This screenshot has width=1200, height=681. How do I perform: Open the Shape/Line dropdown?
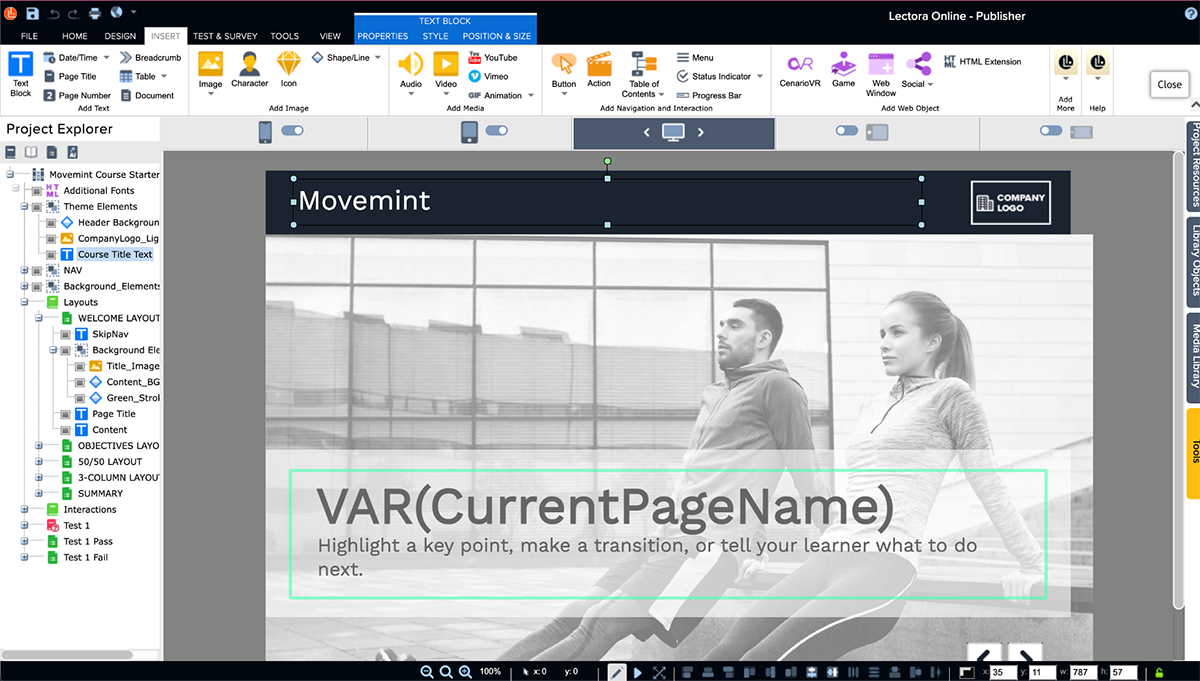(376, 57)
